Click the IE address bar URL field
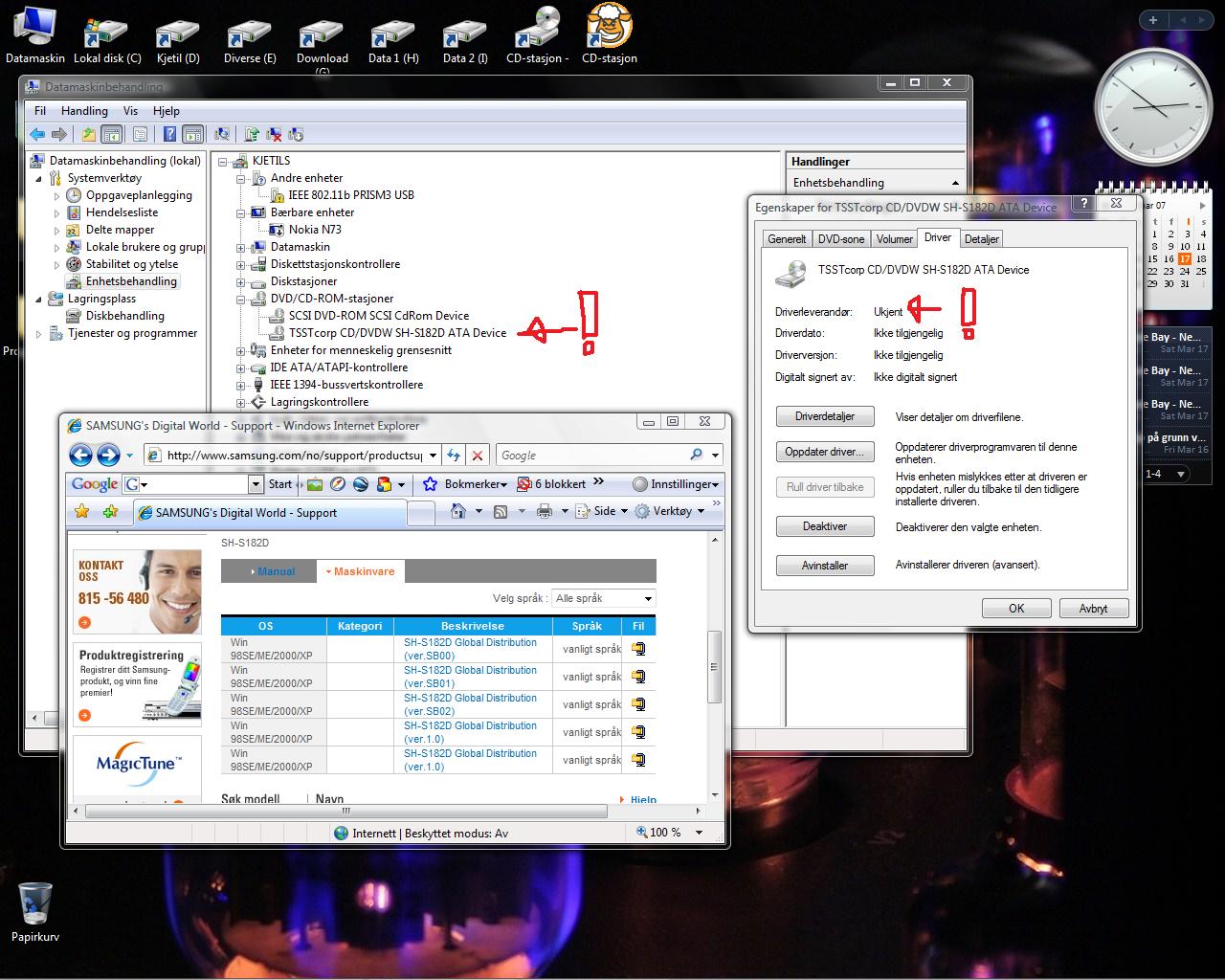The width and height of the screenshot is (1225, 980). (294, 456)
